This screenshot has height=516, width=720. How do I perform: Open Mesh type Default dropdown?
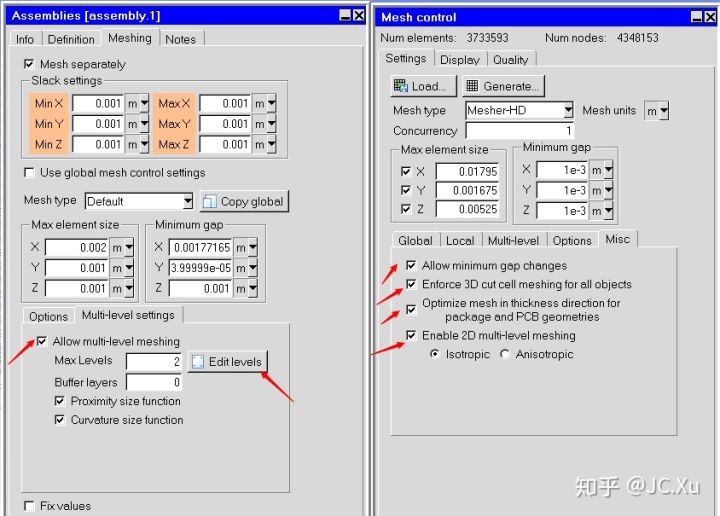pyautogui.click(x=187, y=201)
